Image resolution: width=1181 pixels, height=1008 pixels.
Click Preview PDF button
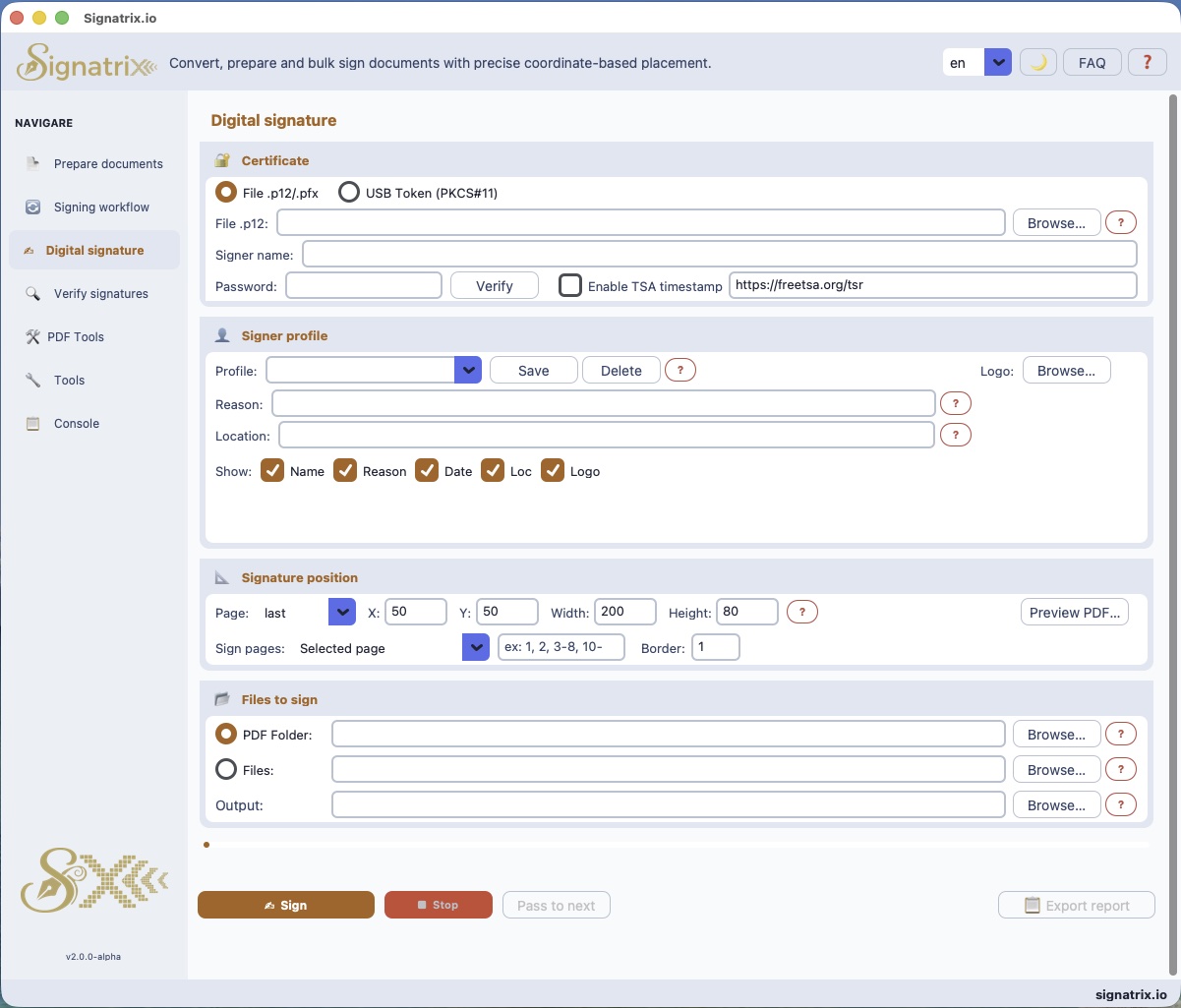(x=1074, y=611)
